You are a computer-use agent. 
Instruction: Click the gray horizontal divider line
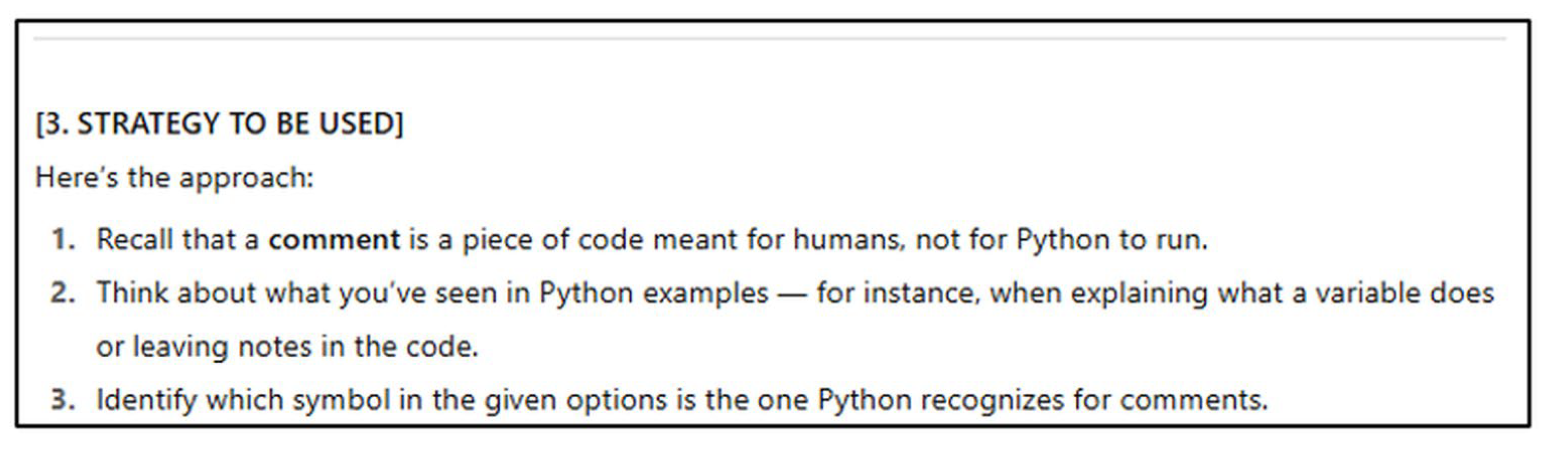(769, 39)
